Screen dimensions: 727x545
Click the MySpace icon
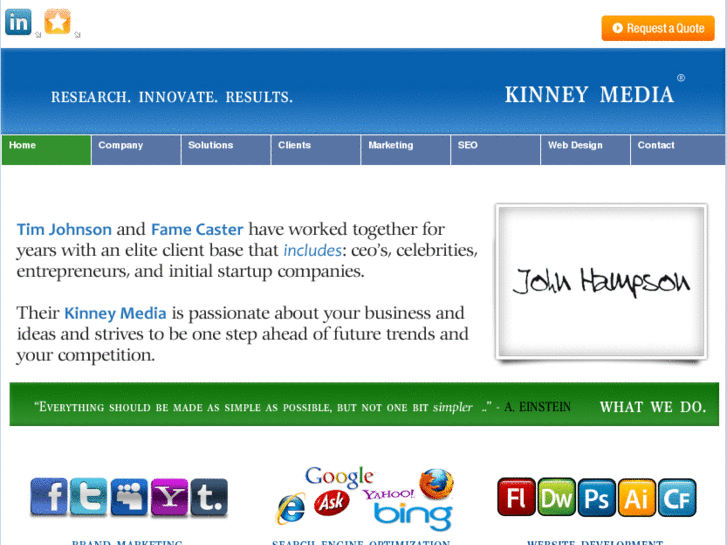129,497
